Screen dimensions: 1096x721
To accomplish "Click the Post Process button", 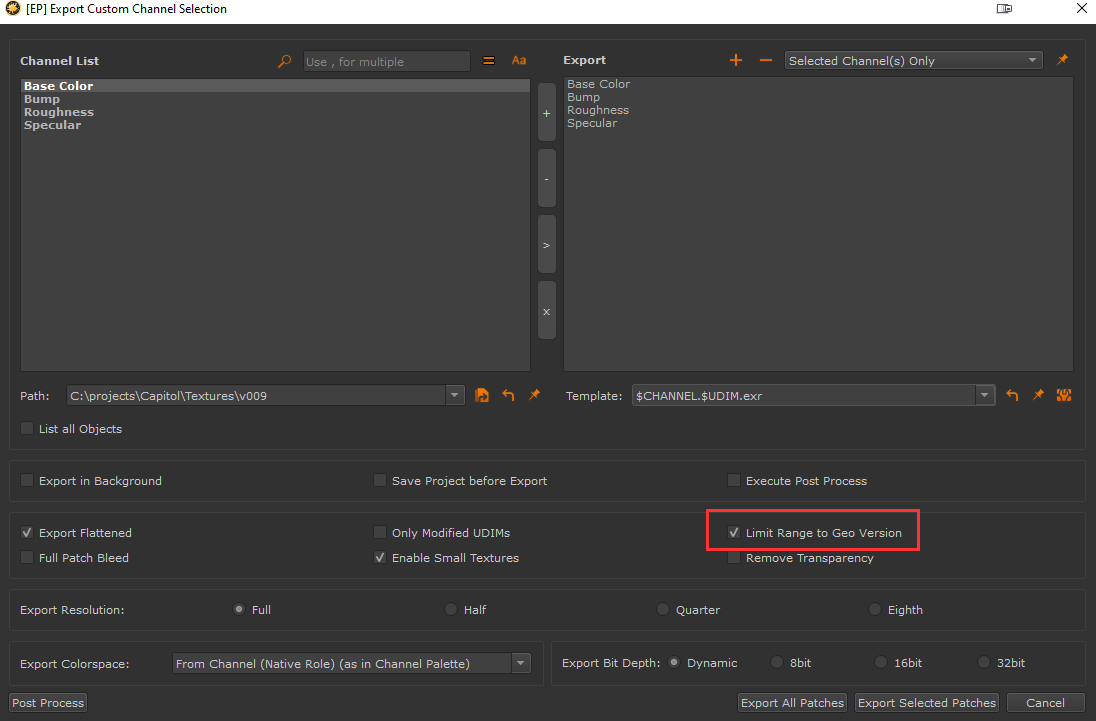I will click(x=48, y=703).
